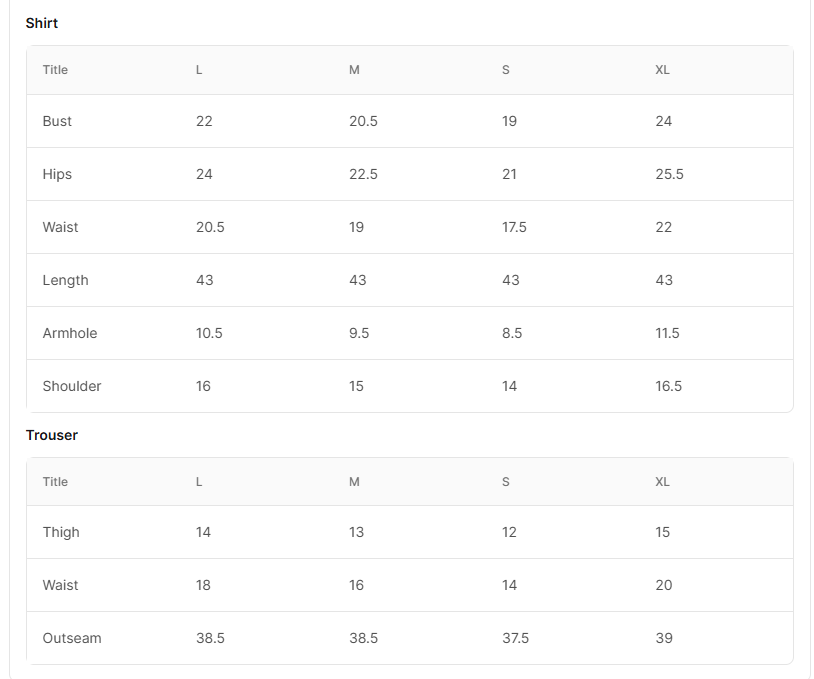Click Outseam S value 37.5
This screenshot has width=814, height=679.
[515, 638]
